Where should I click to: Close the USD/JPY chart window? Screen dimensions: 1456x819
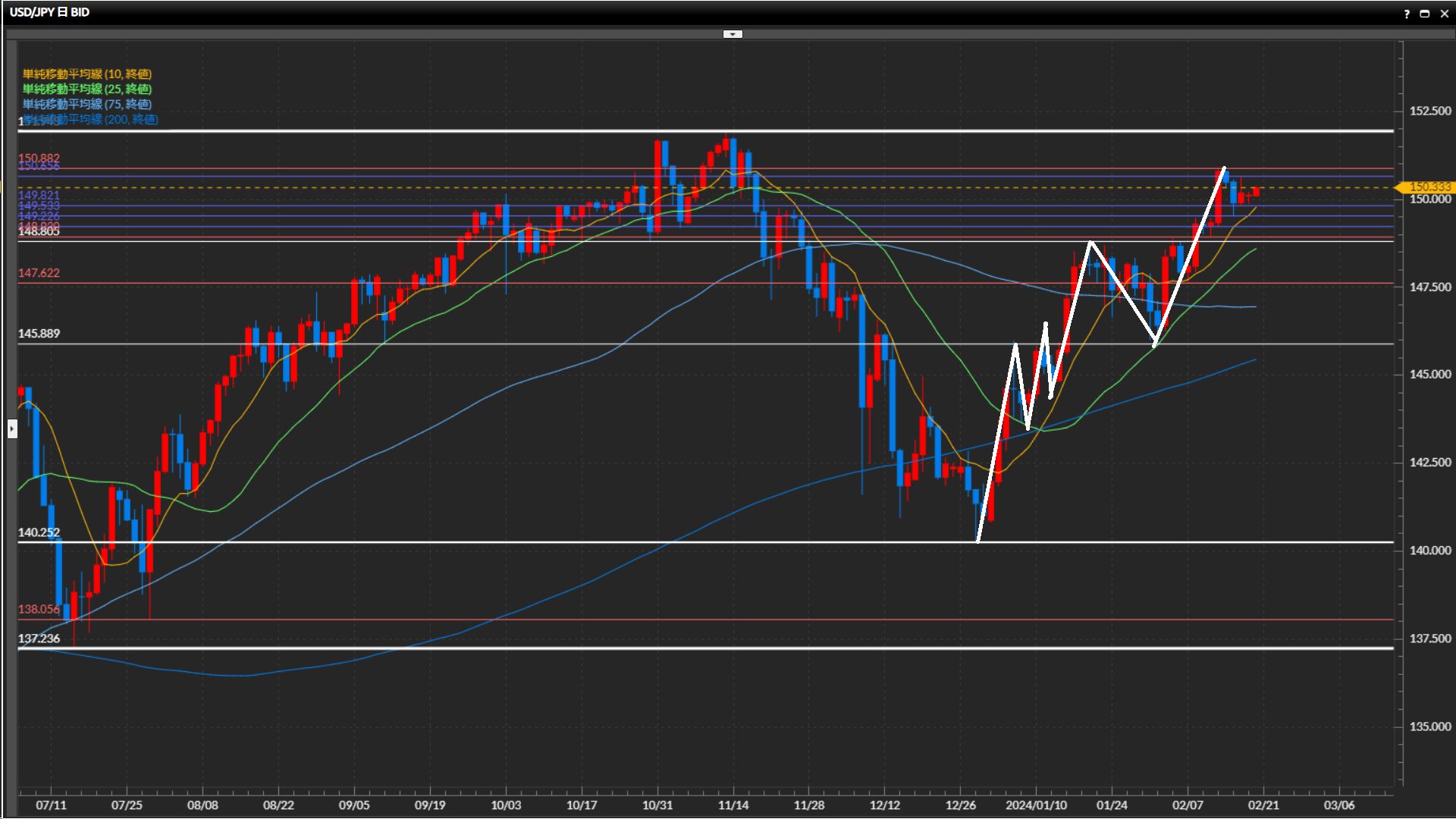1445,14
